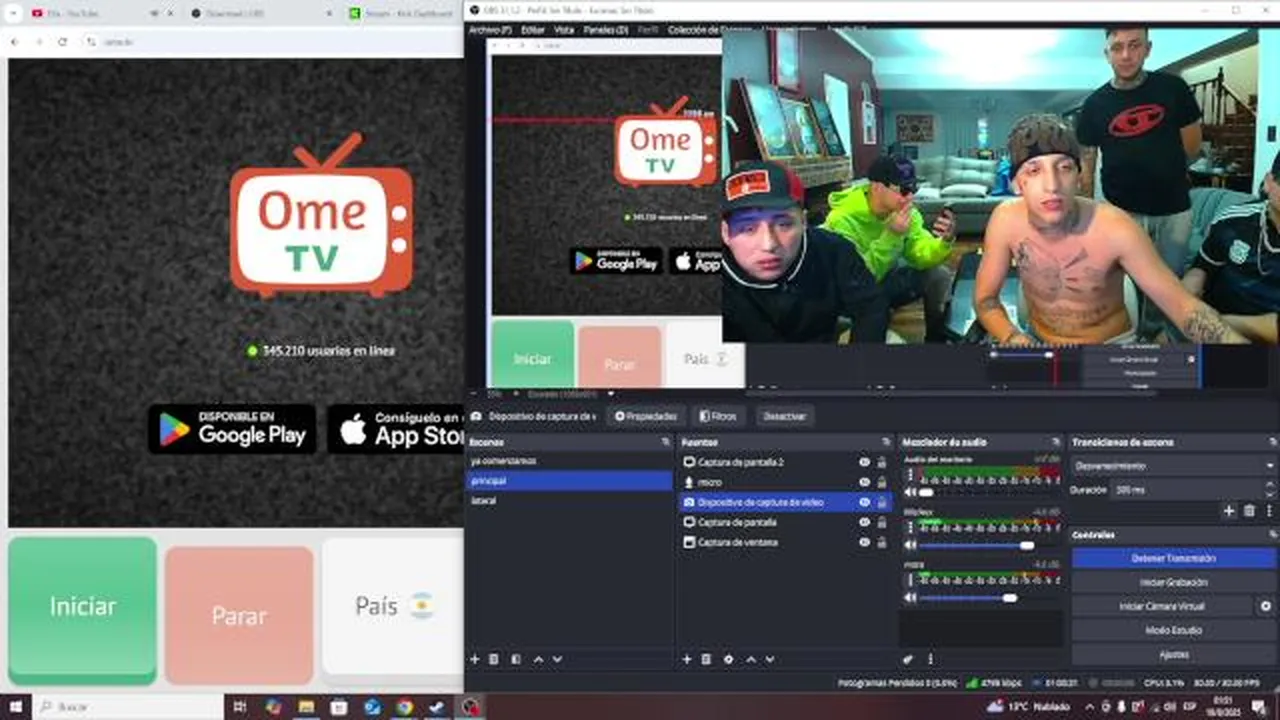
Task: Remove the selected source with the trash icon
Action: click(x=706, y=659)
